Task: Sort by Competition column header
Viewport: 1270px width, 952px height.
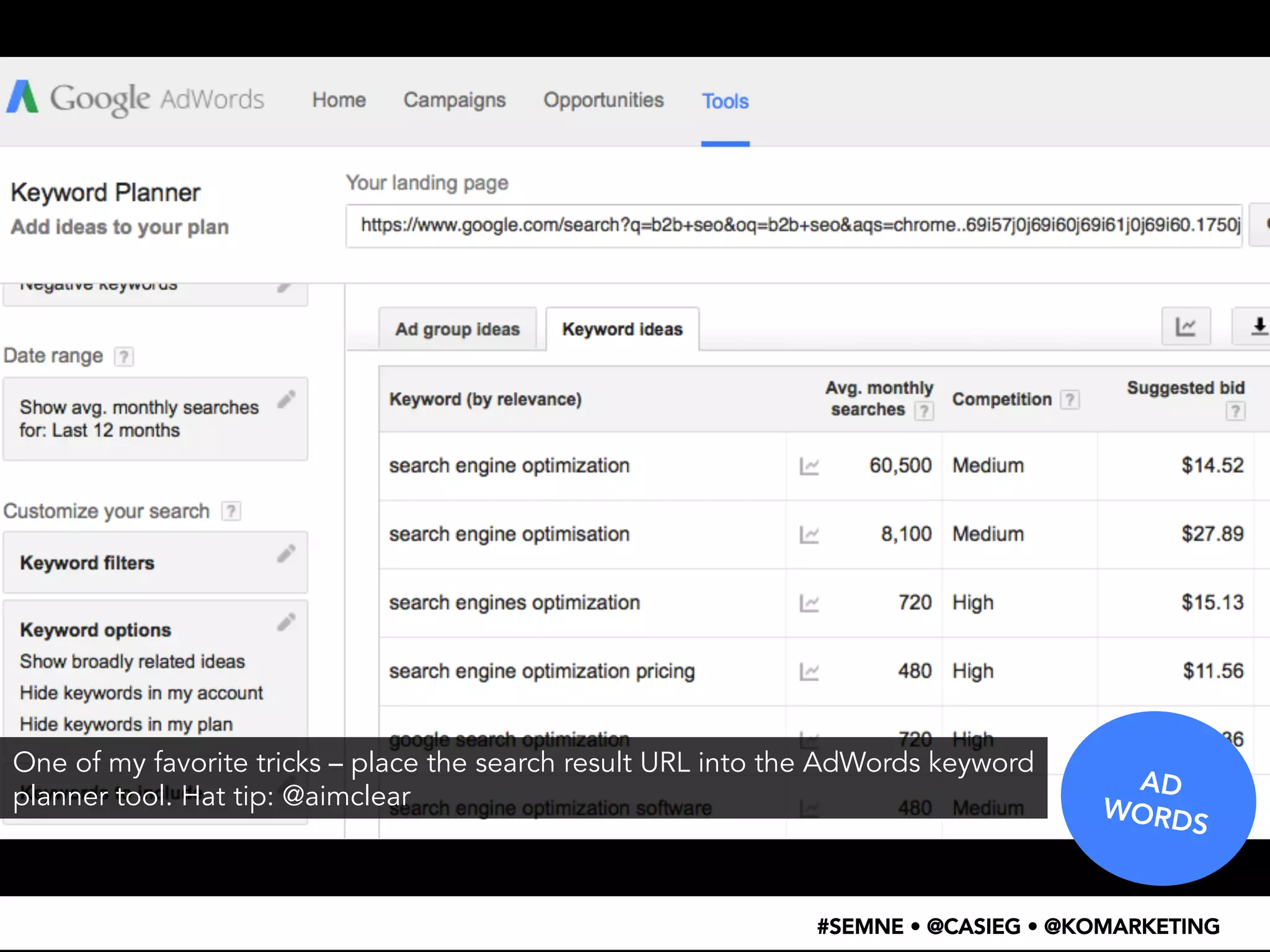Action: point(1002,400)
